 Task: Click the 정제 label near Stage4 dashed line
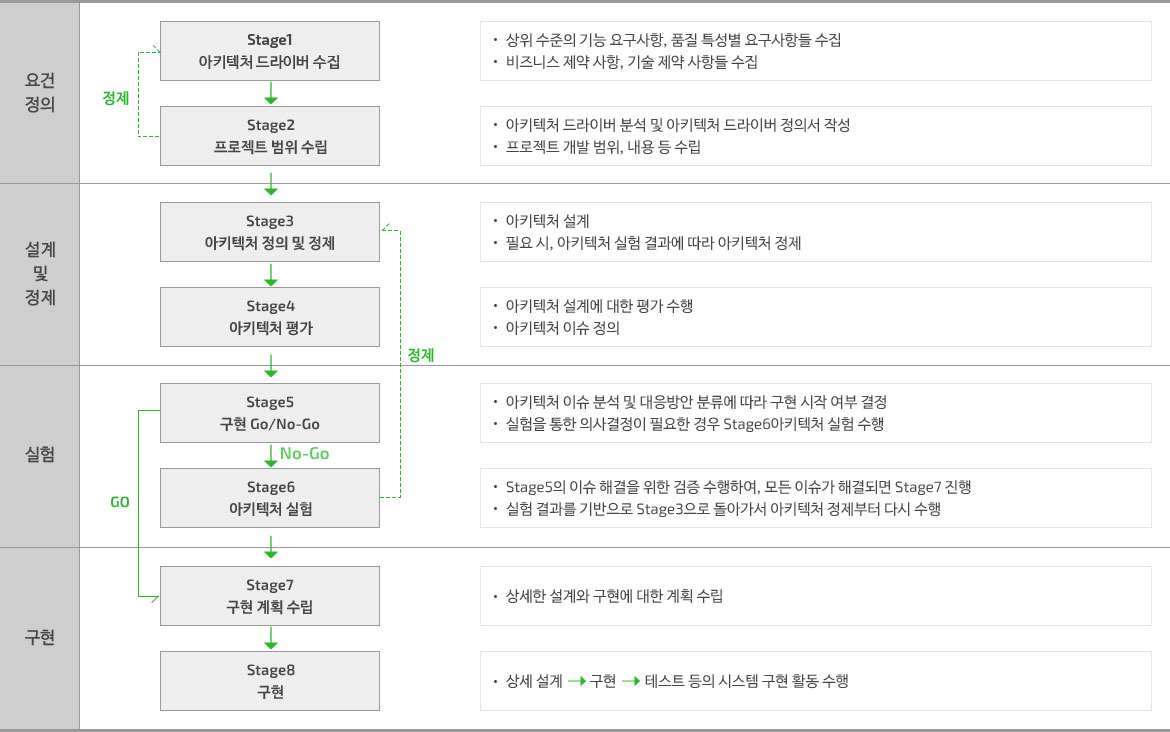pyautogui.click(x=421, y=355)
